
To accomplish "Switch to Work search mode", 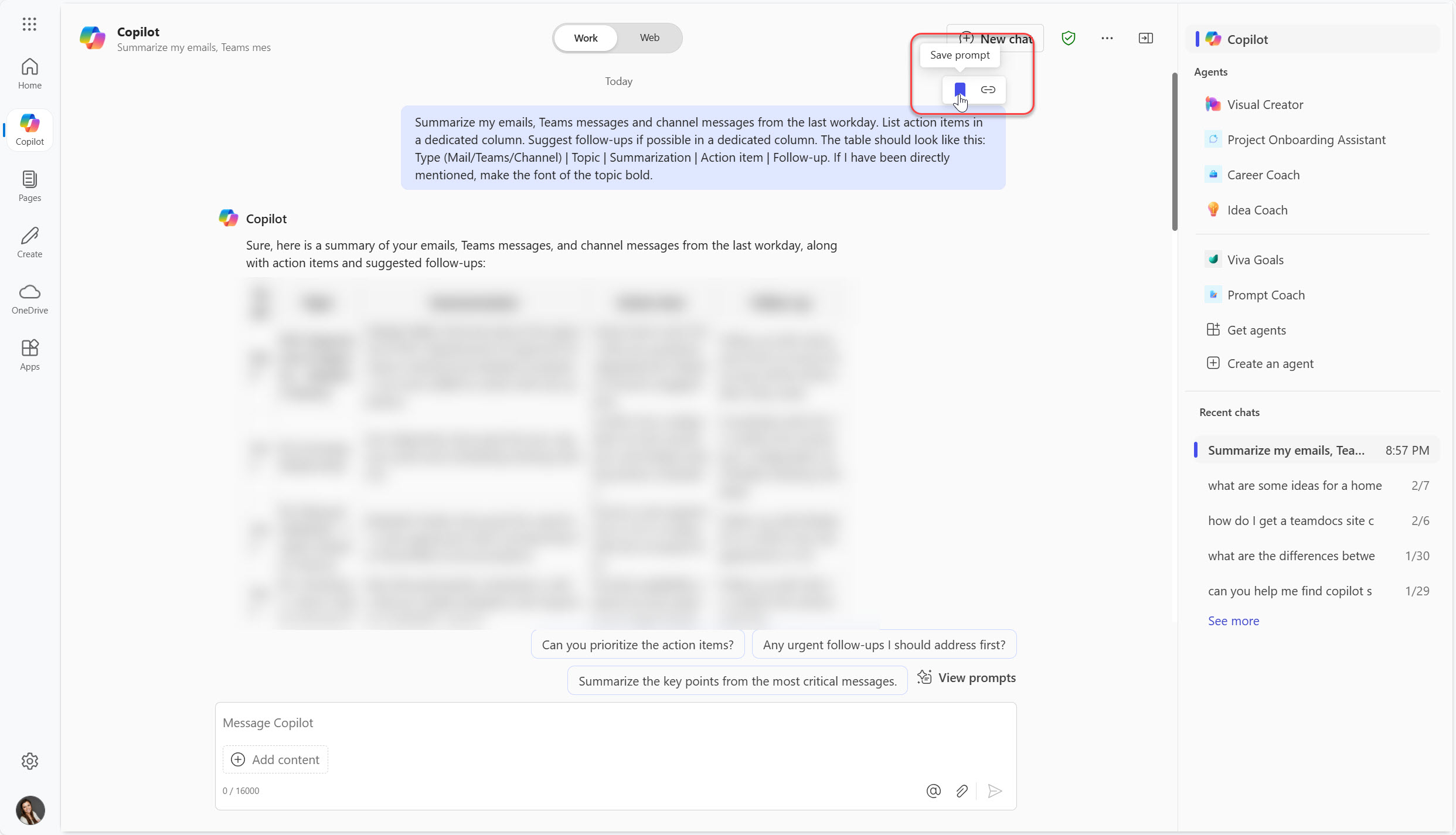I will [586, 38].
